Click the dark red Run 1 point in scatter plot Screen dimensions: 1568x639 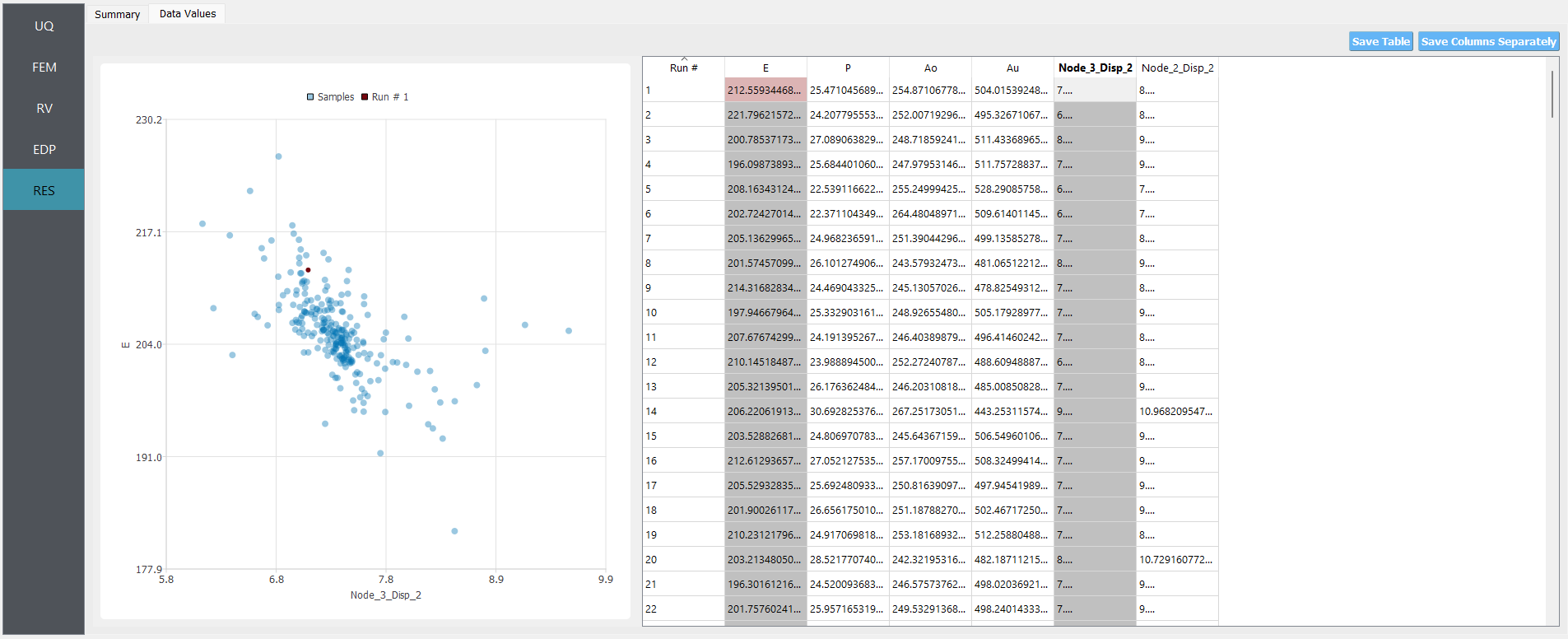pos(308,270)
